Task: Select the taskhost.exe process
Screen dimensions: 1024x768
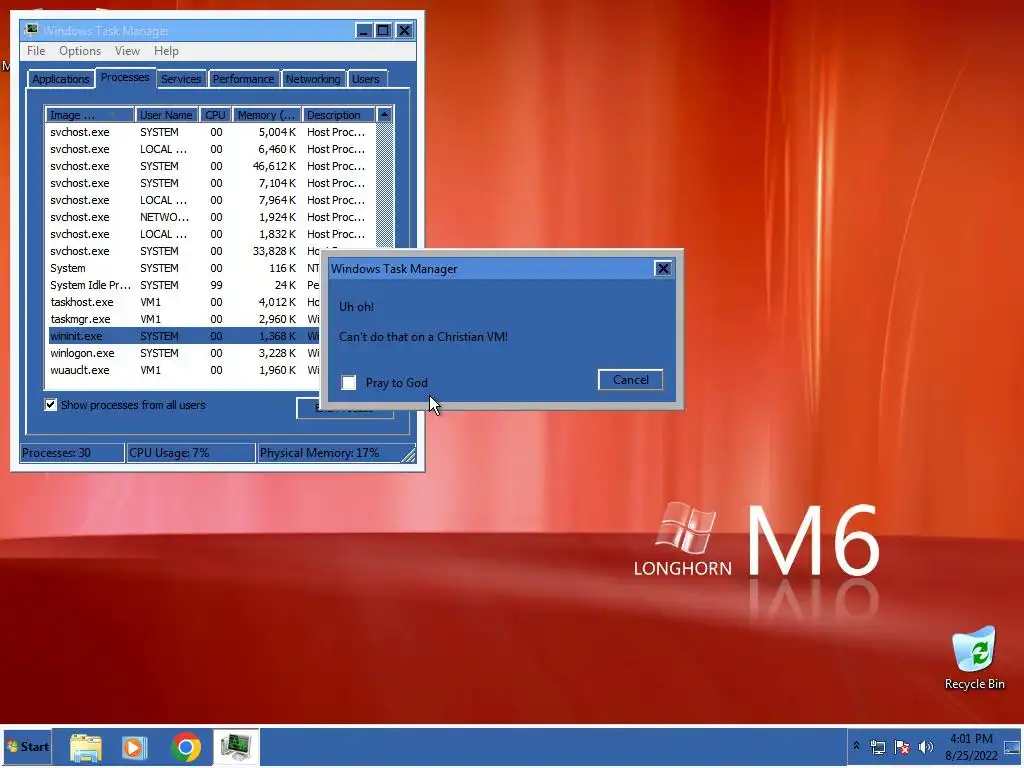Action: [x=184, y=302]
